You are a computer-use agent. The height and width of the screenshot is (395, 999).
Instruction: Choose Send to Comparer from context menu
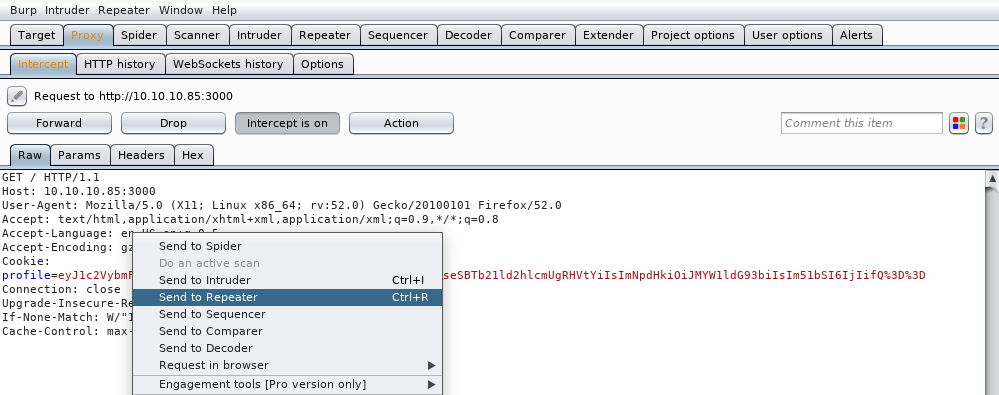(287, 331)
